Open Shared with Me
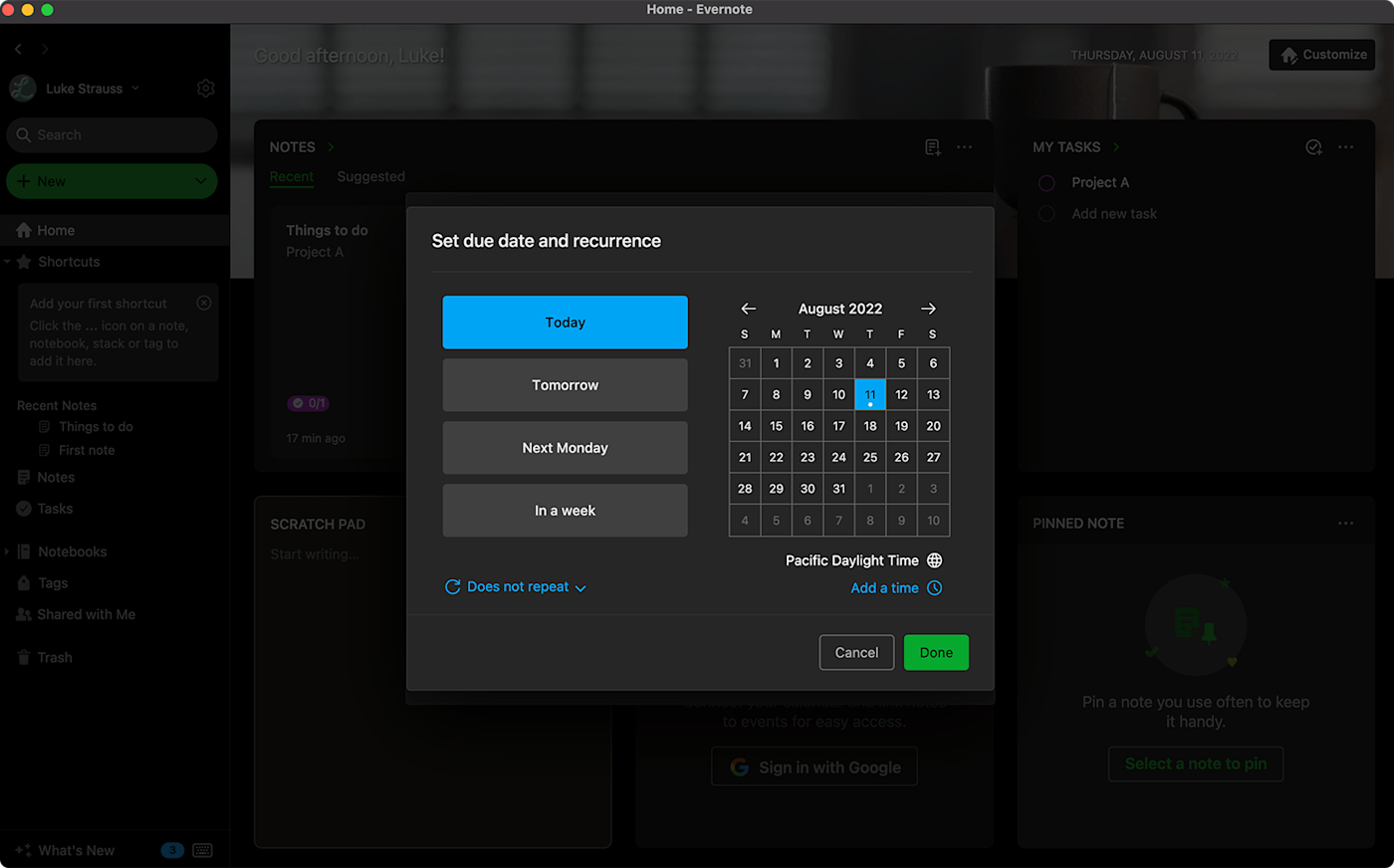1394x868 pixels. click(86, 615)
